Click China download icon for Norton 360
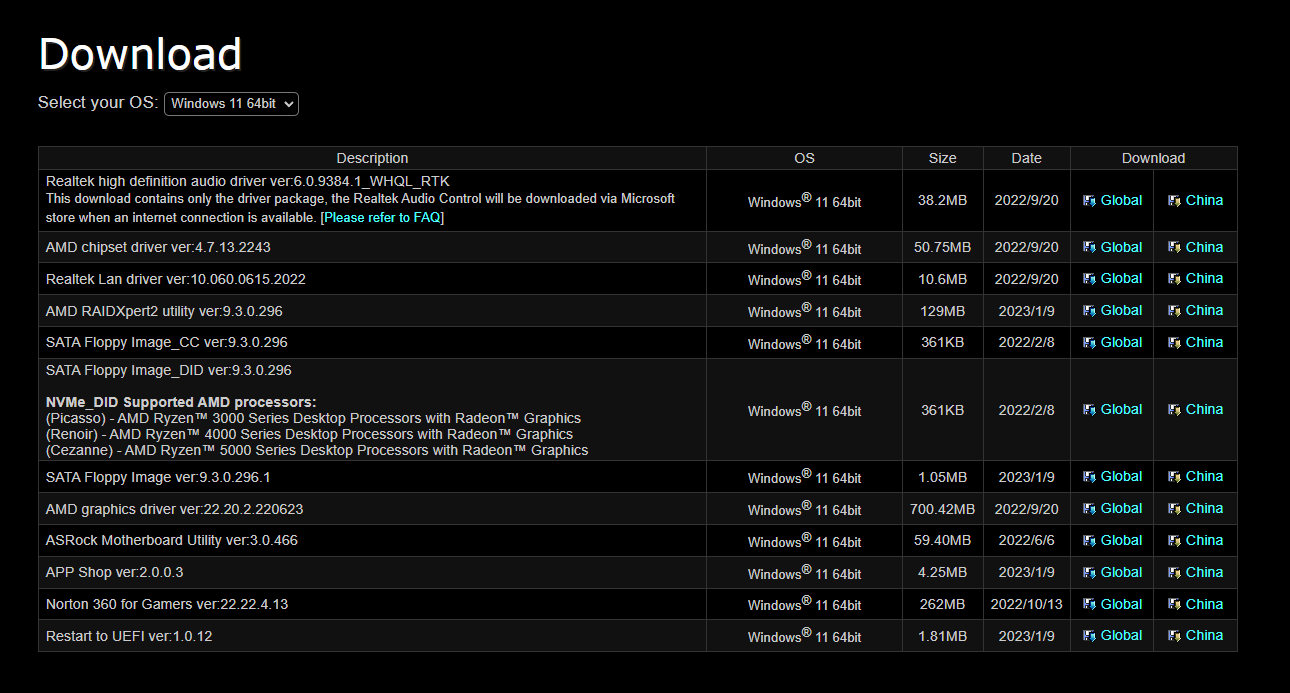This screenshot has width=1290, height=693. pyautogui.click(x=1174, y=604)
